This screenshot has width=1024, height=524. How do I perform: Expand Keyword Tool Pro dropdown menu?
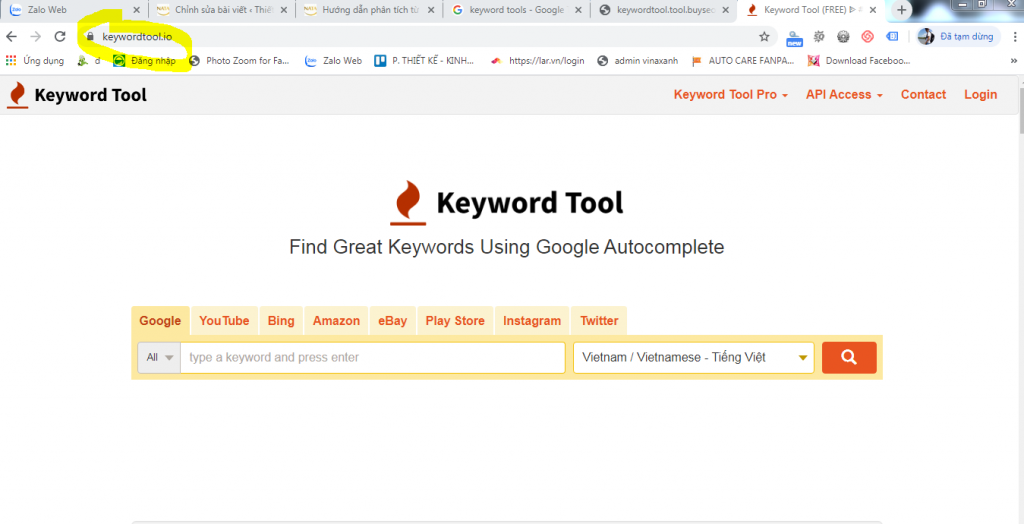(731, 95)
